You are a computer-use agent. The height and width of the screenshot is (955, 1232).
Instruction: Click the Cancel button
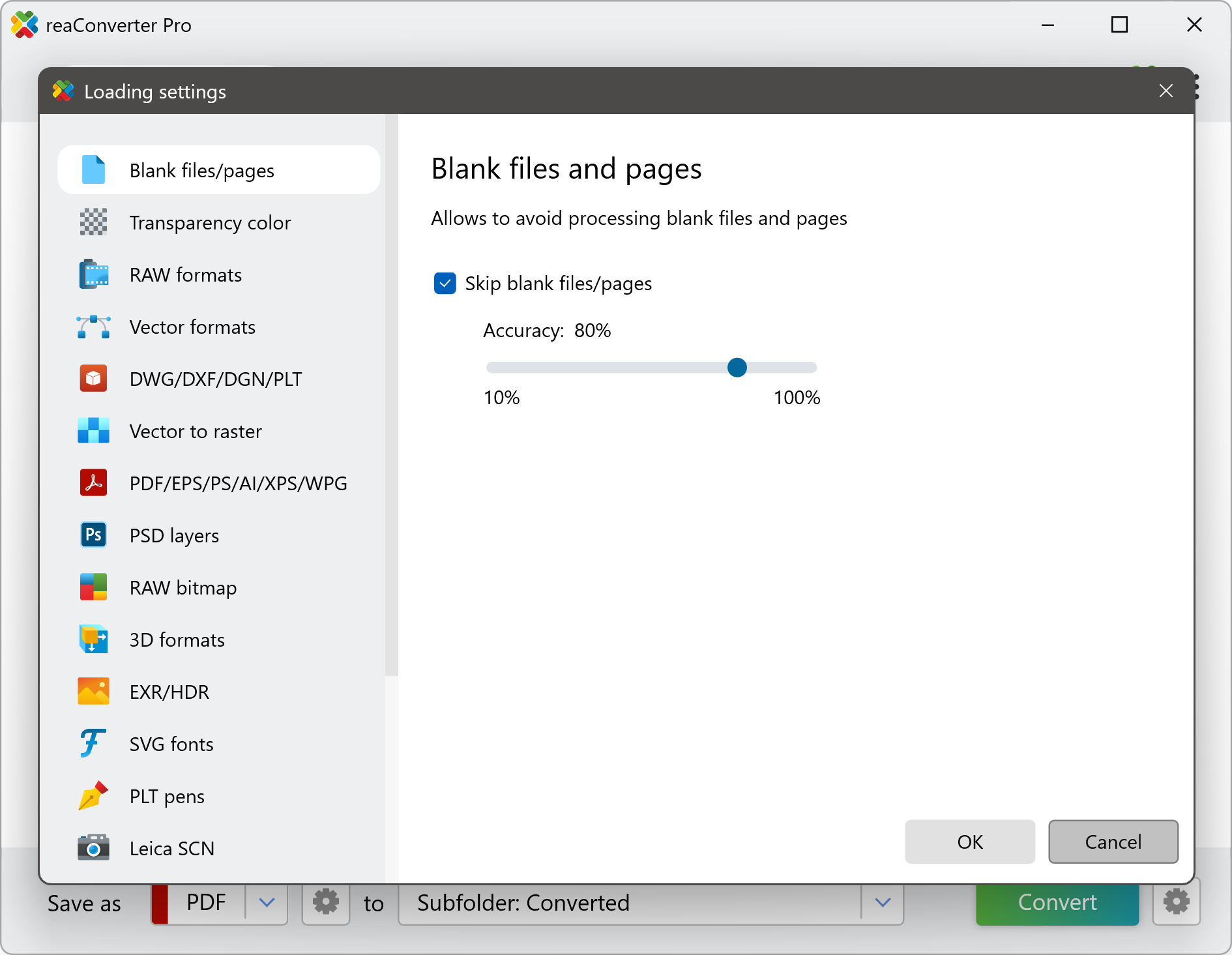click(1113, 842)
